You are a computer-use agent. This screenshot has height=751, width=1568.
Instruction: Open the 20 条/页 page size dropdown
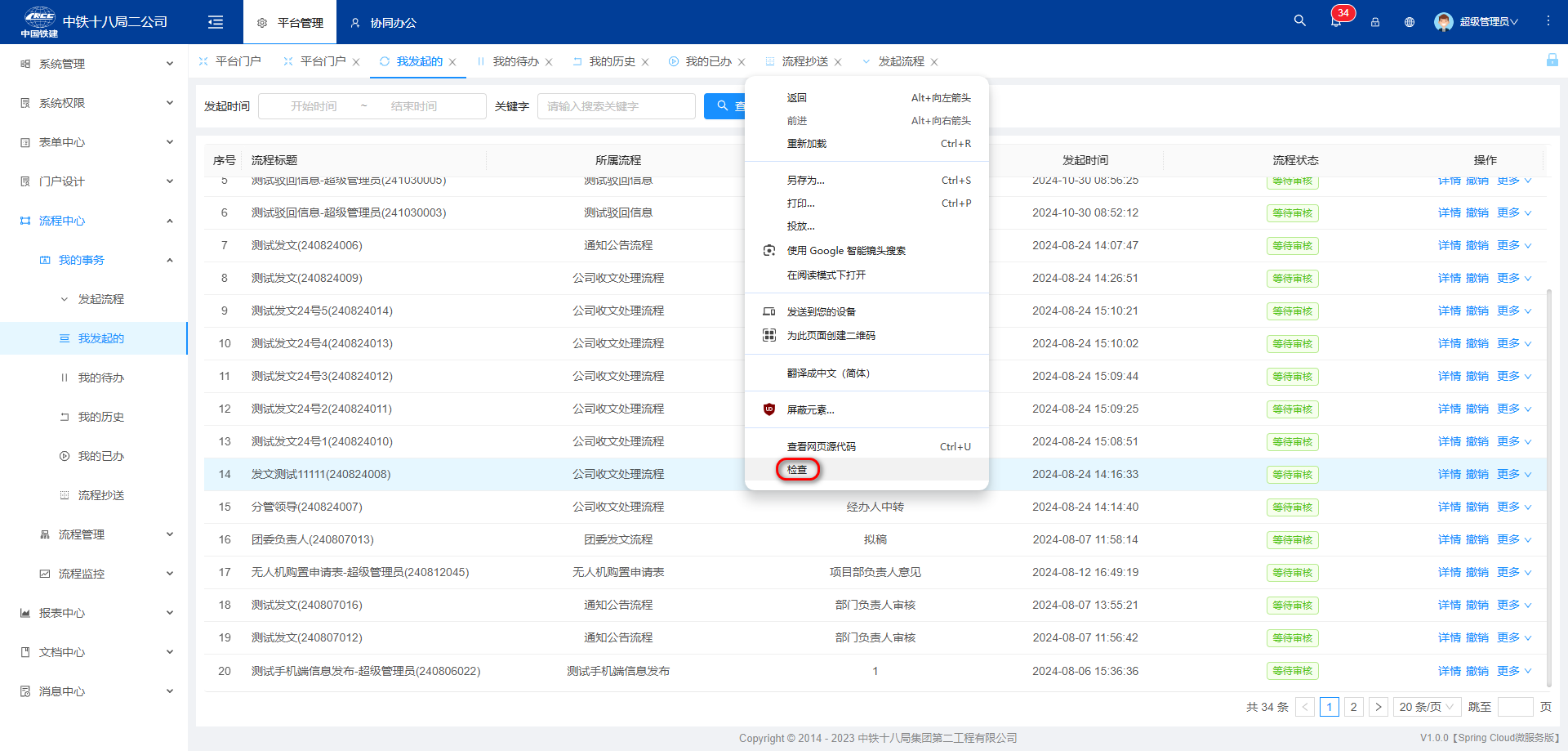pyautogui.click(x=1428, y=707)
